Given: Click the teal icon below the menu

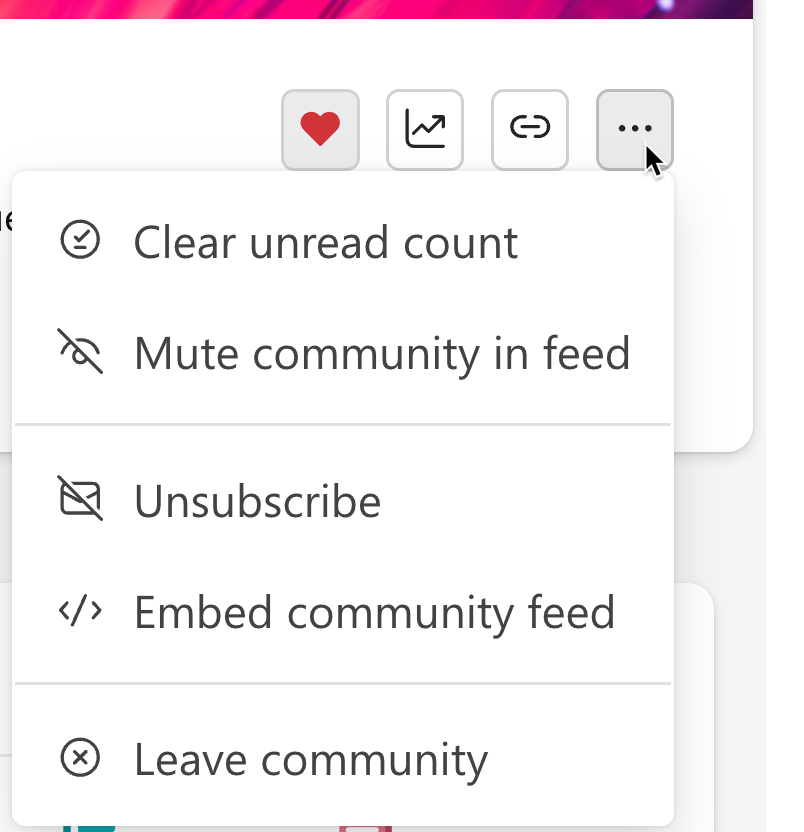Looking at the screenshot, I should tap(89, 828).
